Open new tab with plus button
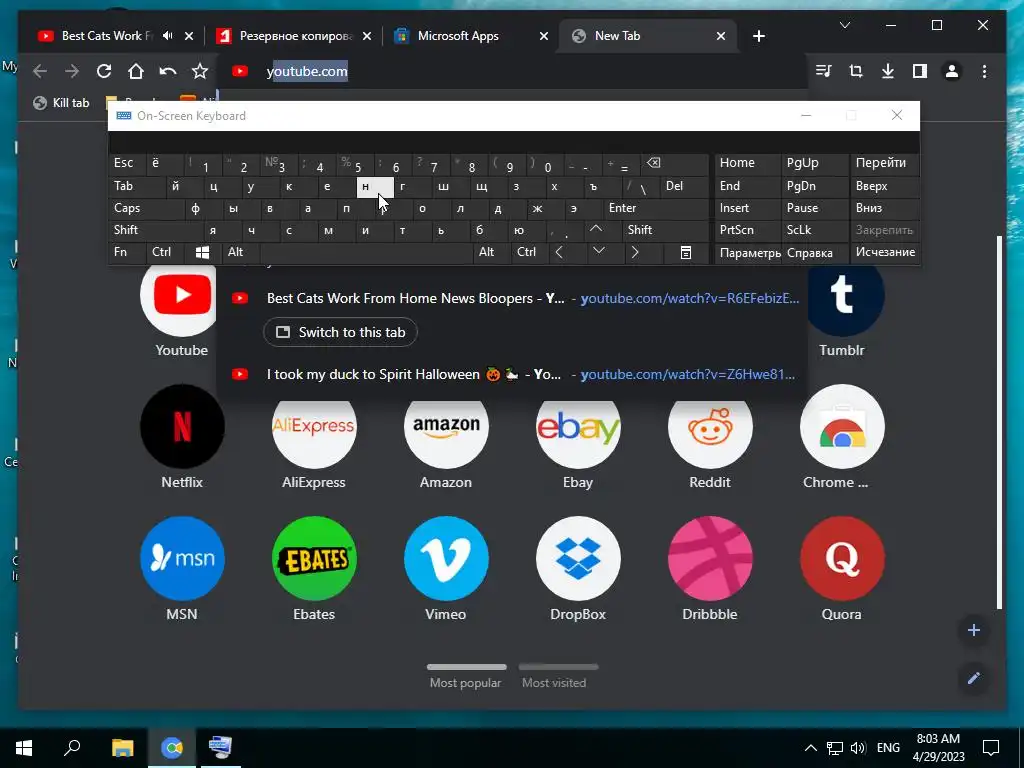This screenshot has height=768, width=1024. click(758, 37)
